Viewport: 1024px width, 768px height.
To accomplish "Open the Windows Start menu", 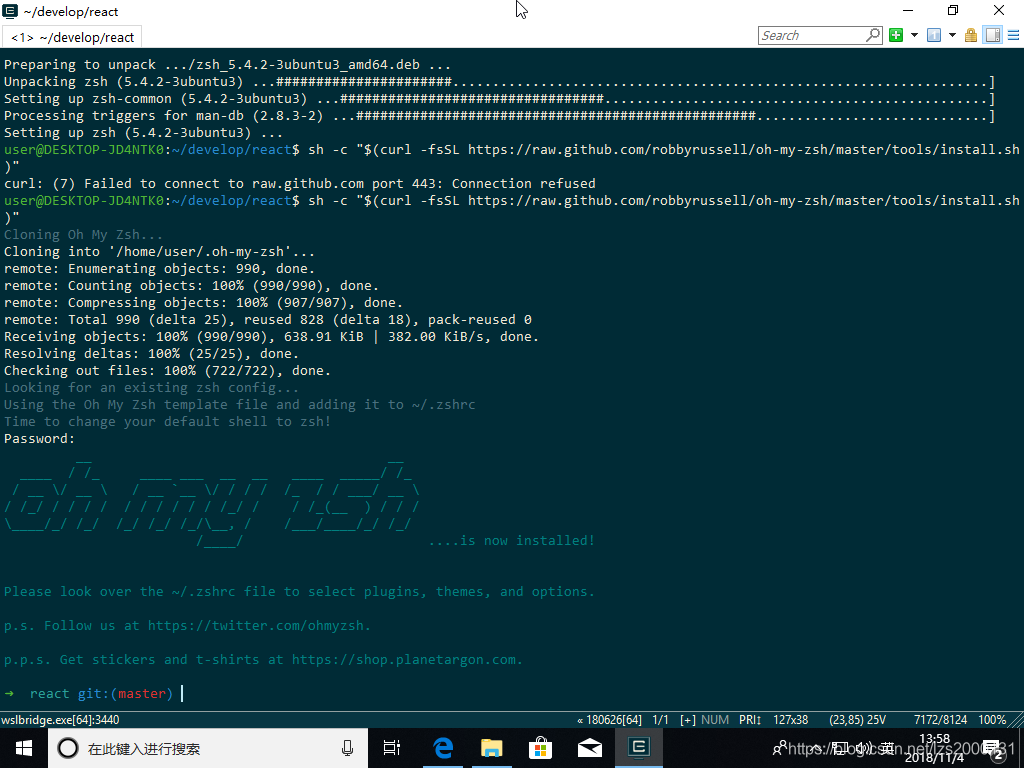I will pyautogui.click(x=24, y=748).
